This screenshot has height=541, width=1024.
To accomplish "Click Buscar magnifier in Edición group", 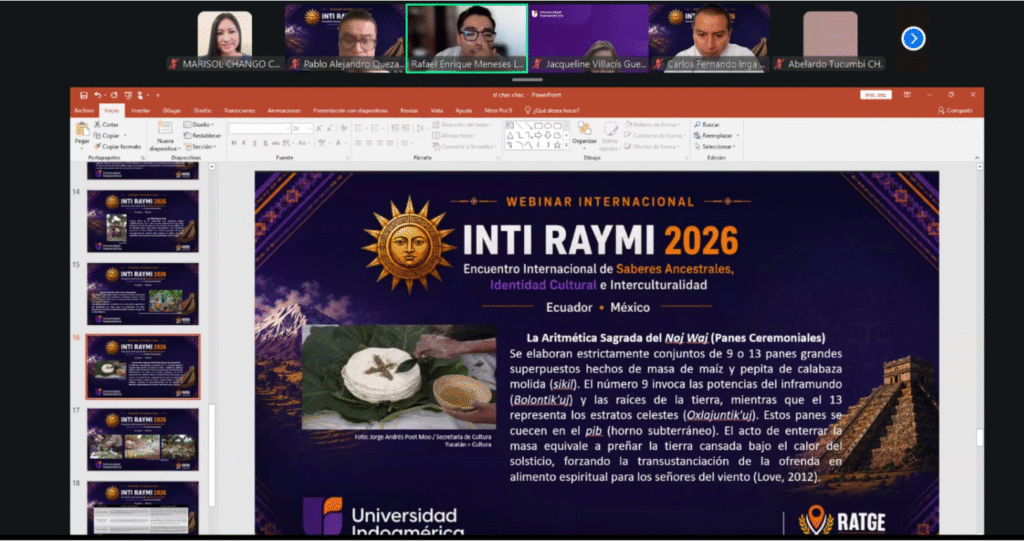I will 698,125.
